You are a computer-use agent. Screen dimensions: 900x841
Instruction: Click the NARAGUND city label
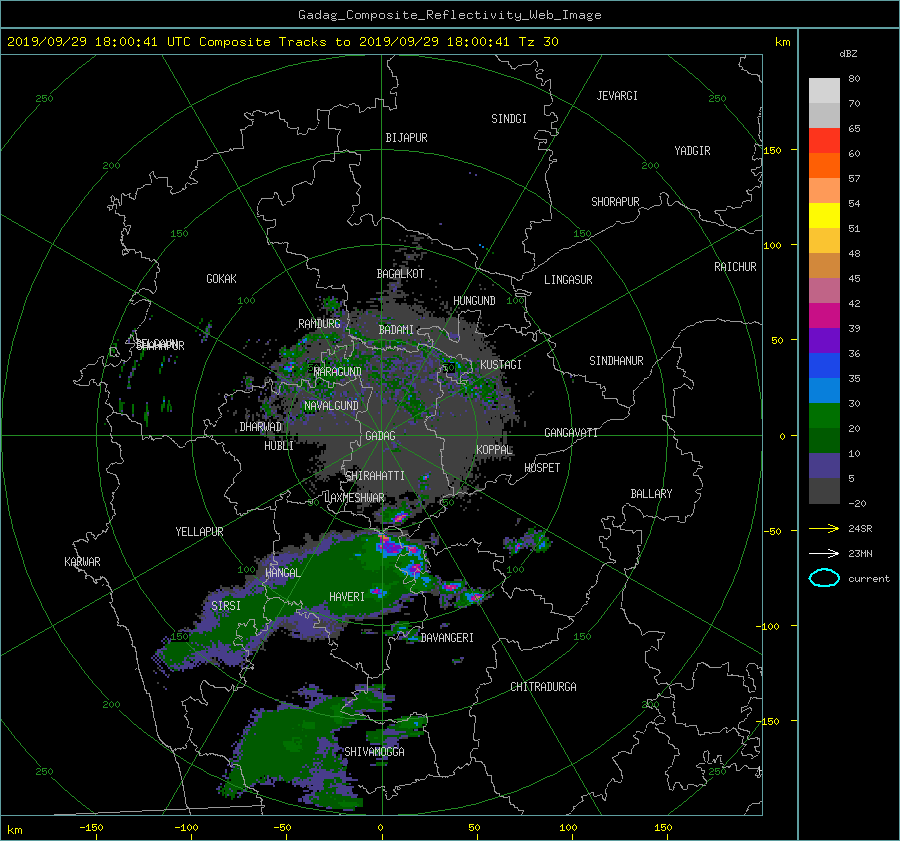(338, 372)
